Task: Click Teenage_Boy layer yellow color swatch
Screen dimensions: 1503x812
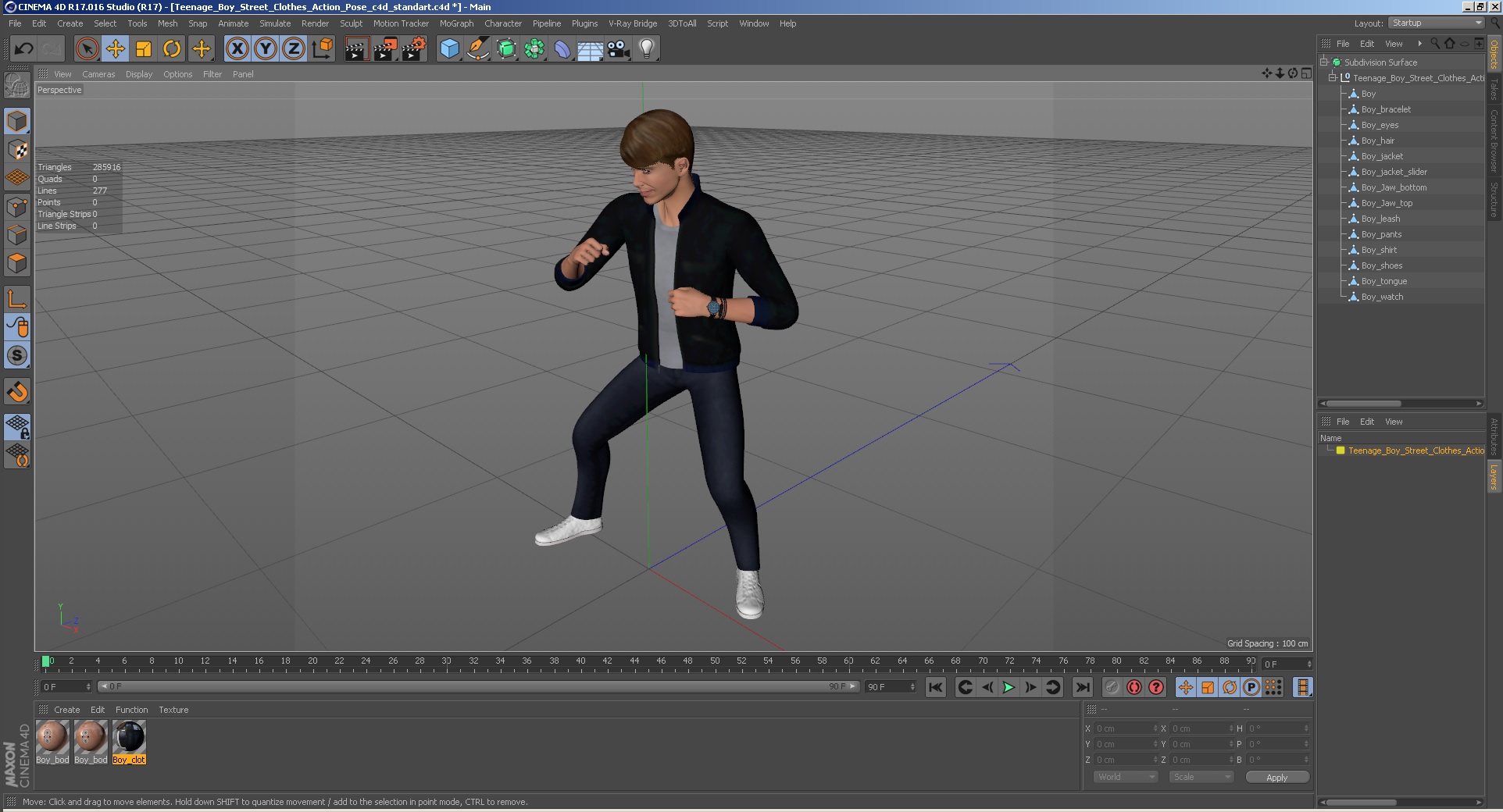Action: coord(1341,451)
